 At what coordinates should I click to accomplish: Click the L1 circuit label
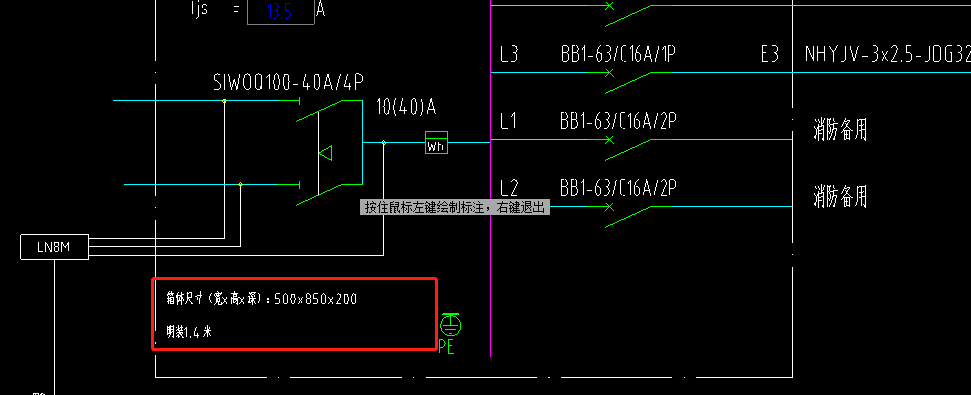tap(508, 121)
